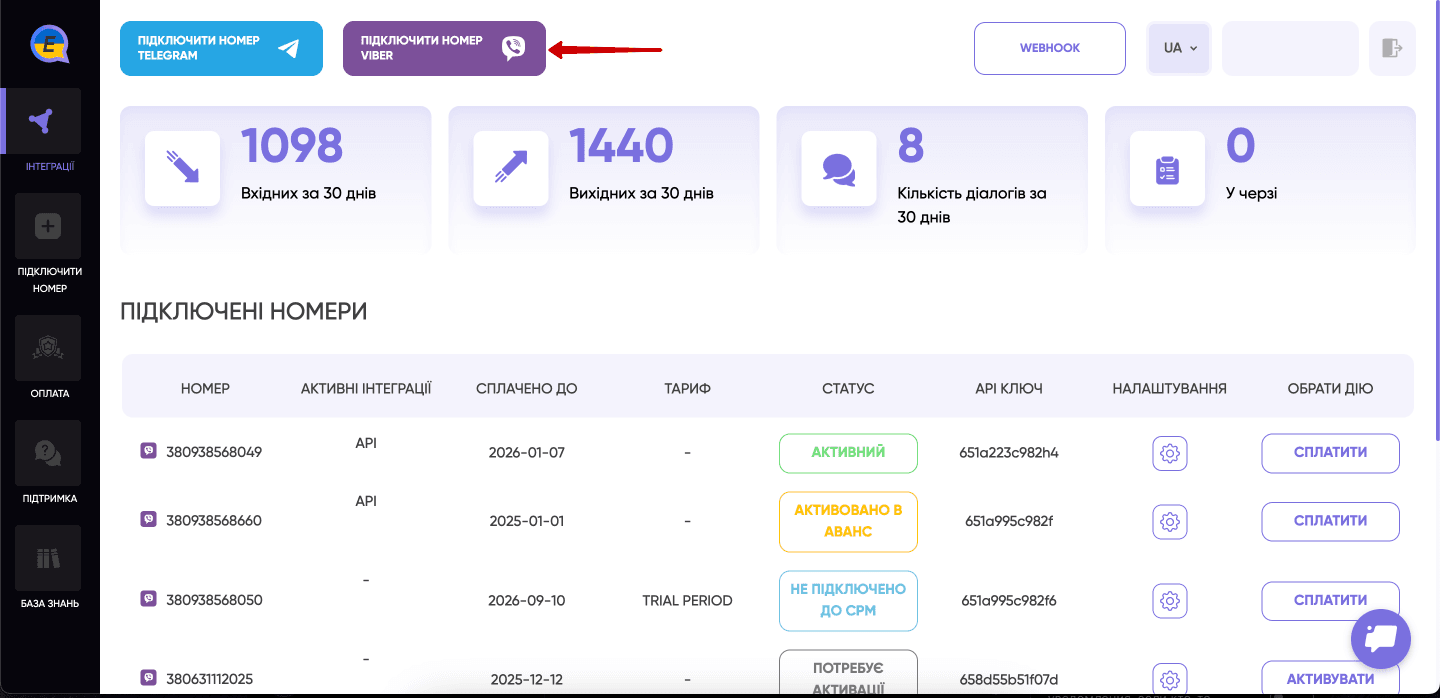Click API key 651a995c982f

click(1009, 521)
